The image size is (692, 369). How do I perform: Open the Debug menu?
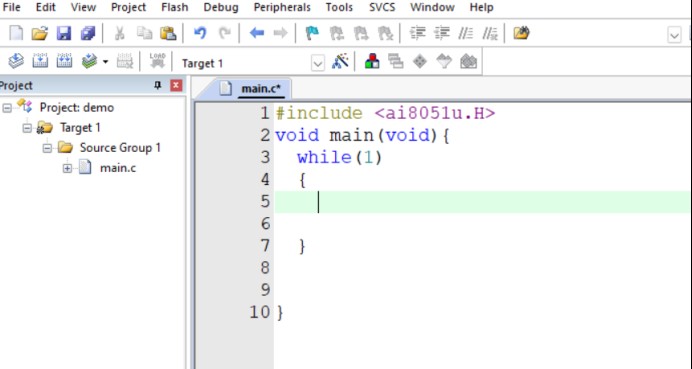(x=221, y=8)
